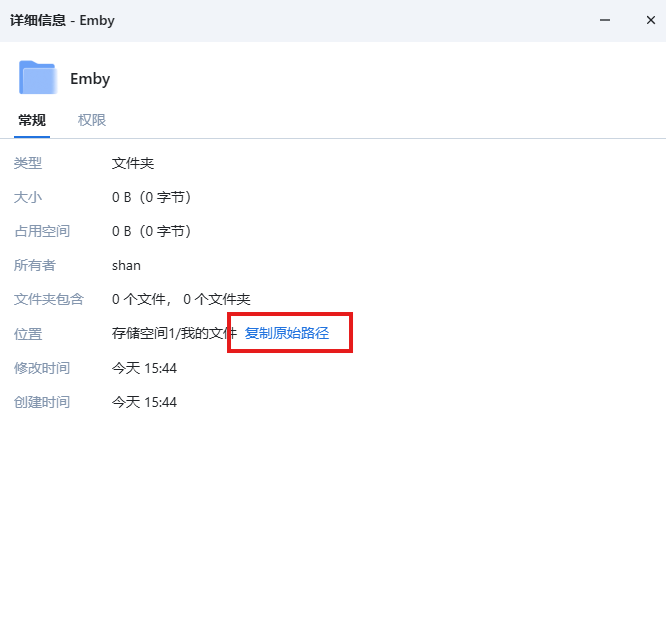Click the 文件夹包含 label
This screenshot has width=666, height=626.
click(49, 299)
